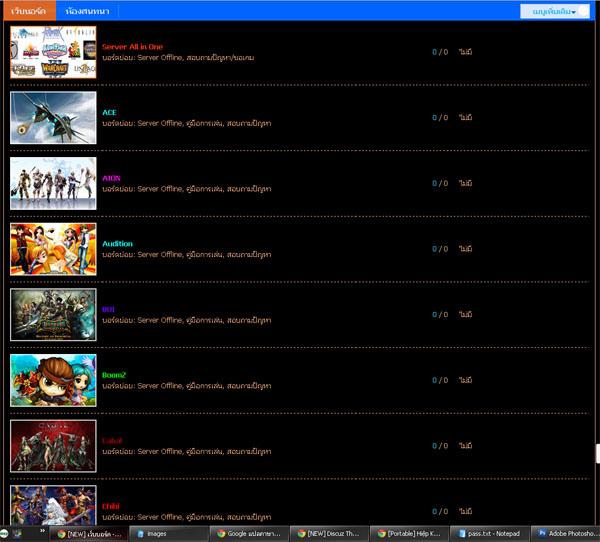The image size is (600, 542).
Task: Open the BoomZ forum link
Action: tap(114, 375)
